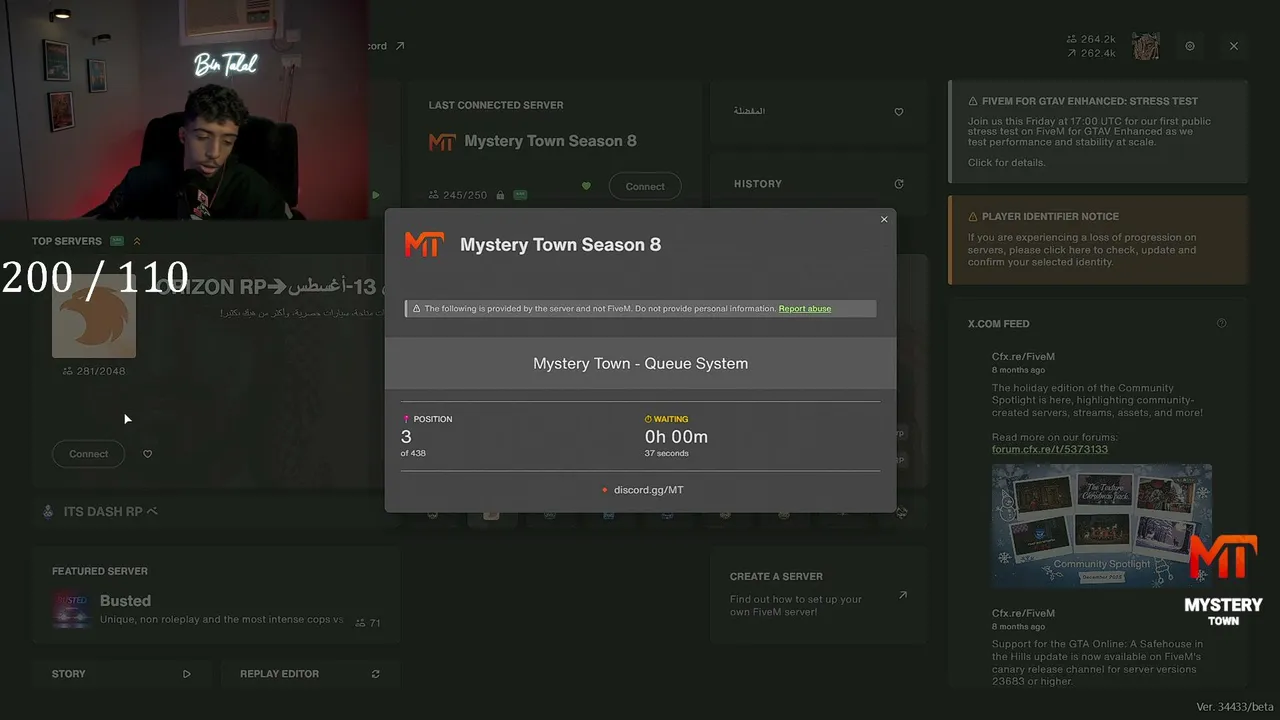Click the ITS DASH RP pin icon
Screen dimensions: 1280x720
(x=48, y=511)
